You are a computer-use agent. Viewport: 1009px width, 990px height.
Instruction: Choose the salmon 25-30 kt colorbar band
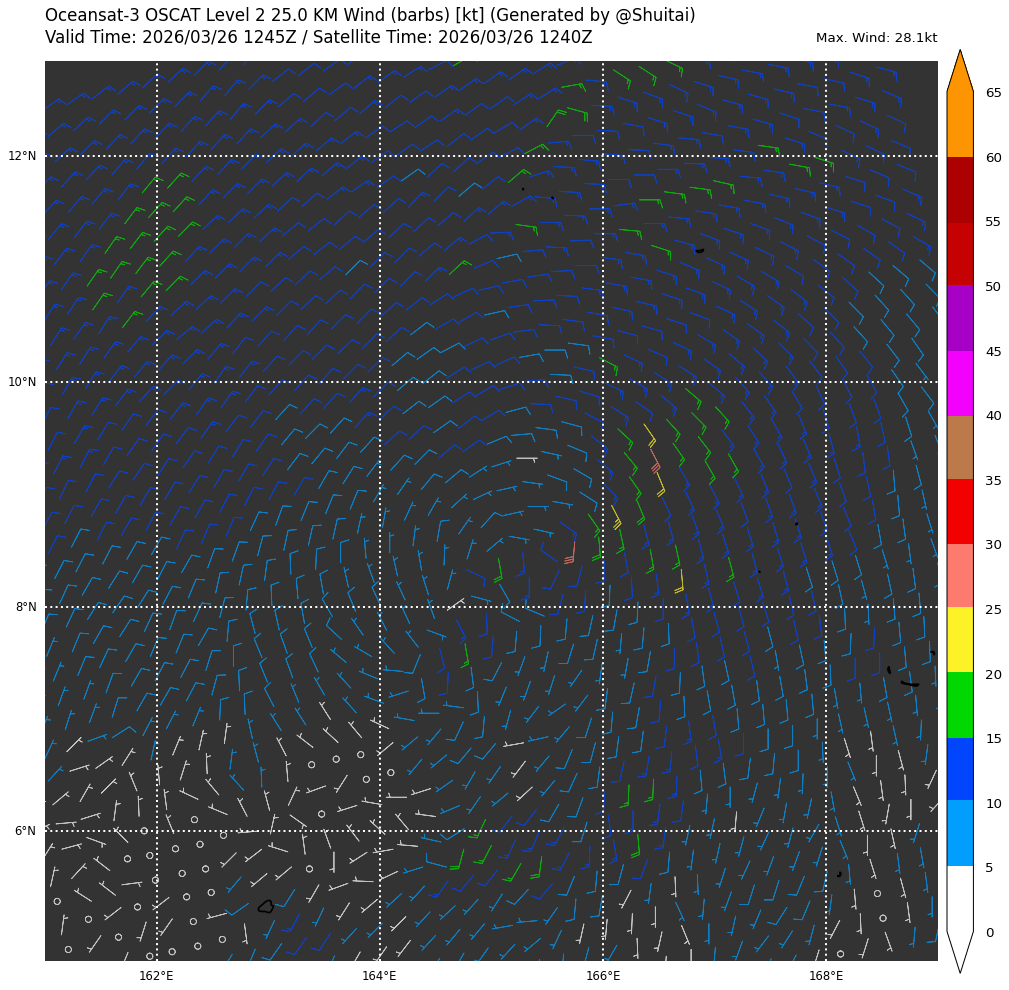(959, 575)
